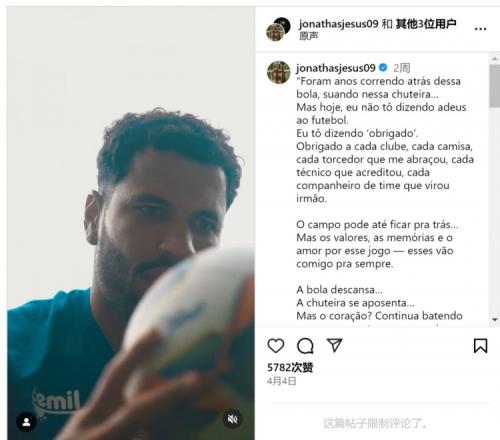Image resolution: width=500 pixels, height=440 pixels.
Task: Save post using bookmark icon
Action: 480,345
